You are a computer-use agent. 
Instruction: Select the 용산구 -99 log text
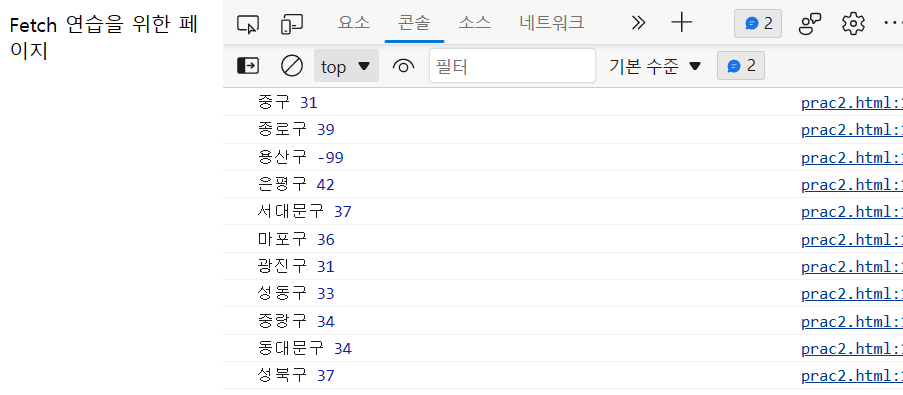(x=301, y=157)
